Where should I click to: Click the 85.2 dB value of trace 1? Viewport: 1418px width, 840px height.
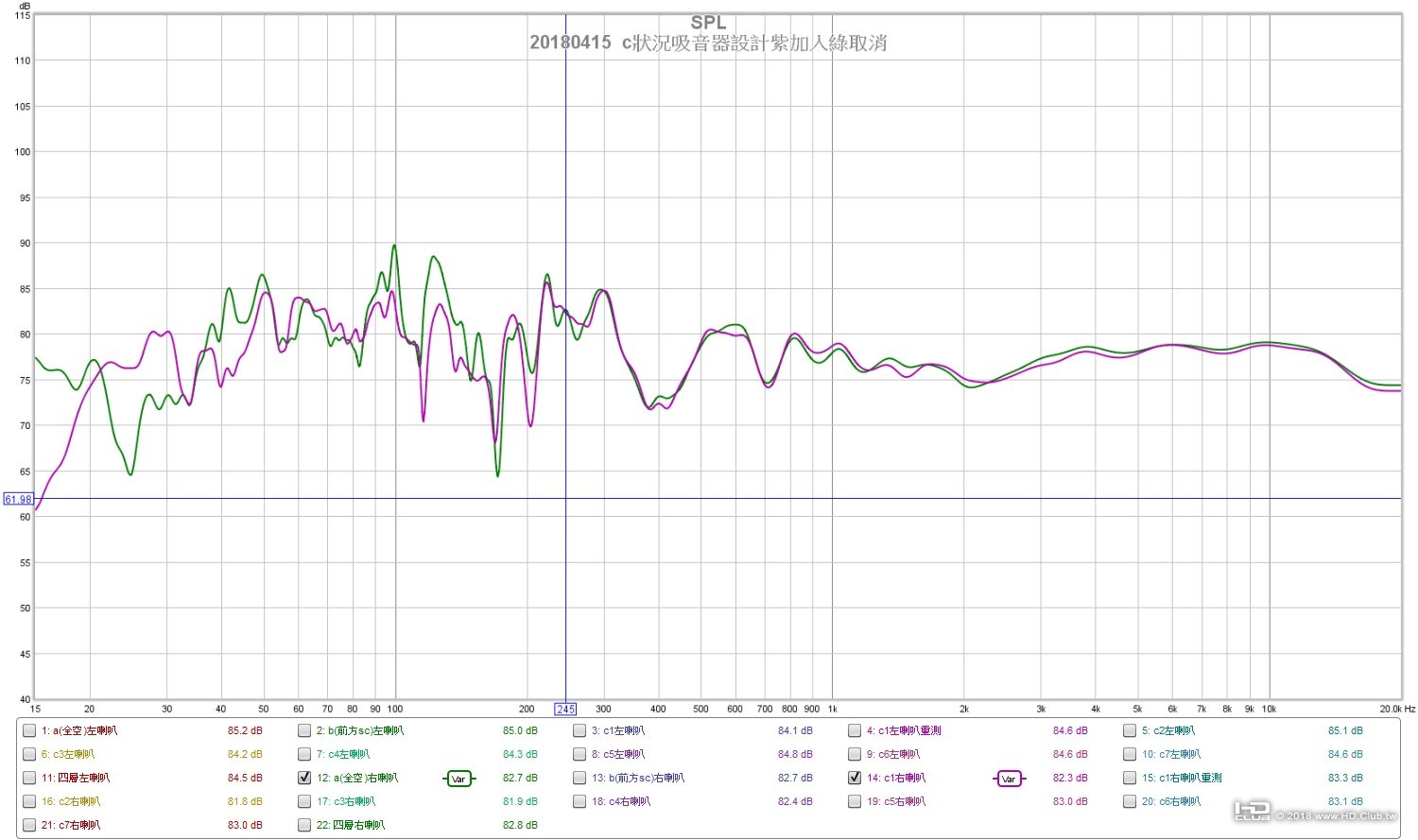click(x=245, y=730)
